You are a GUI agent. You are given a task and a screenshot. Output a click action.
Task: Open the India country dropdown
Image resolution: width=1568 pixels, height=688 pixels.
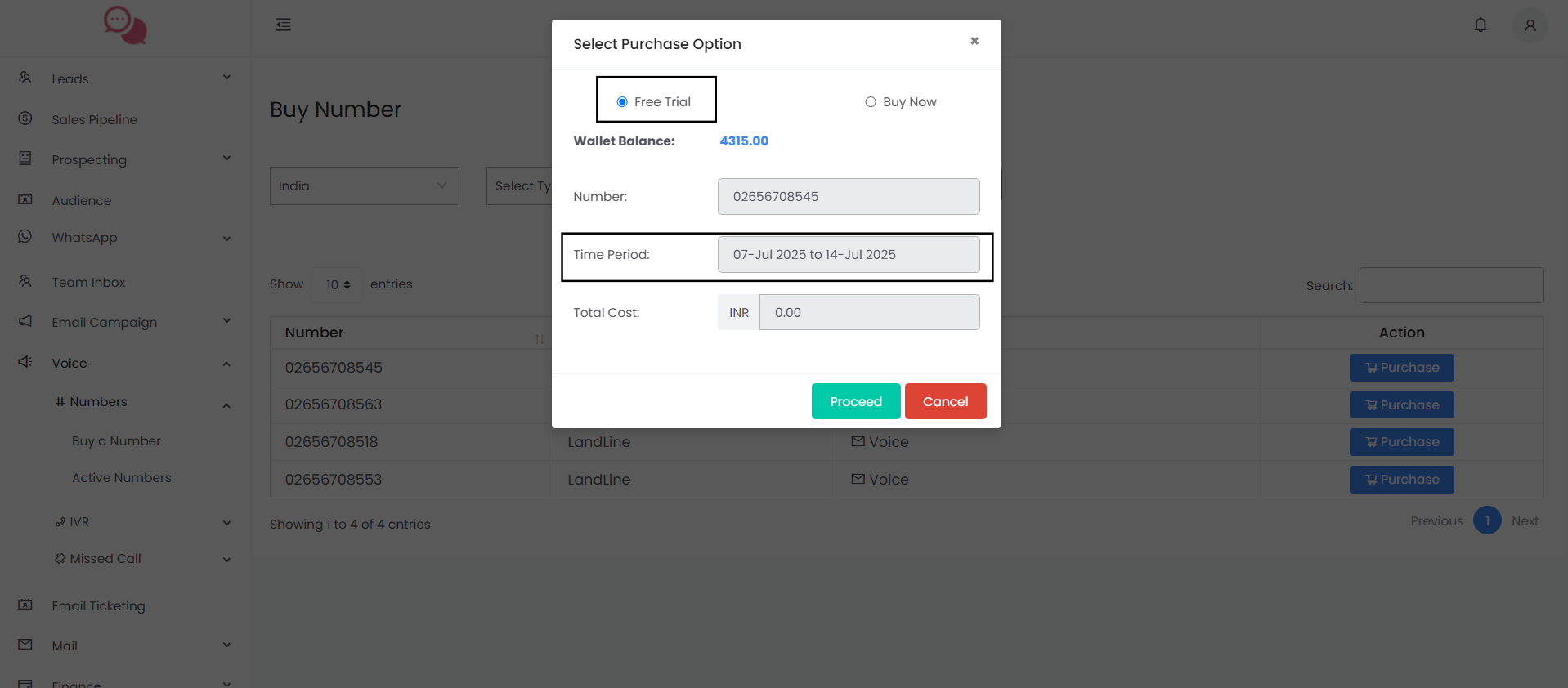(x=364, y=186)
